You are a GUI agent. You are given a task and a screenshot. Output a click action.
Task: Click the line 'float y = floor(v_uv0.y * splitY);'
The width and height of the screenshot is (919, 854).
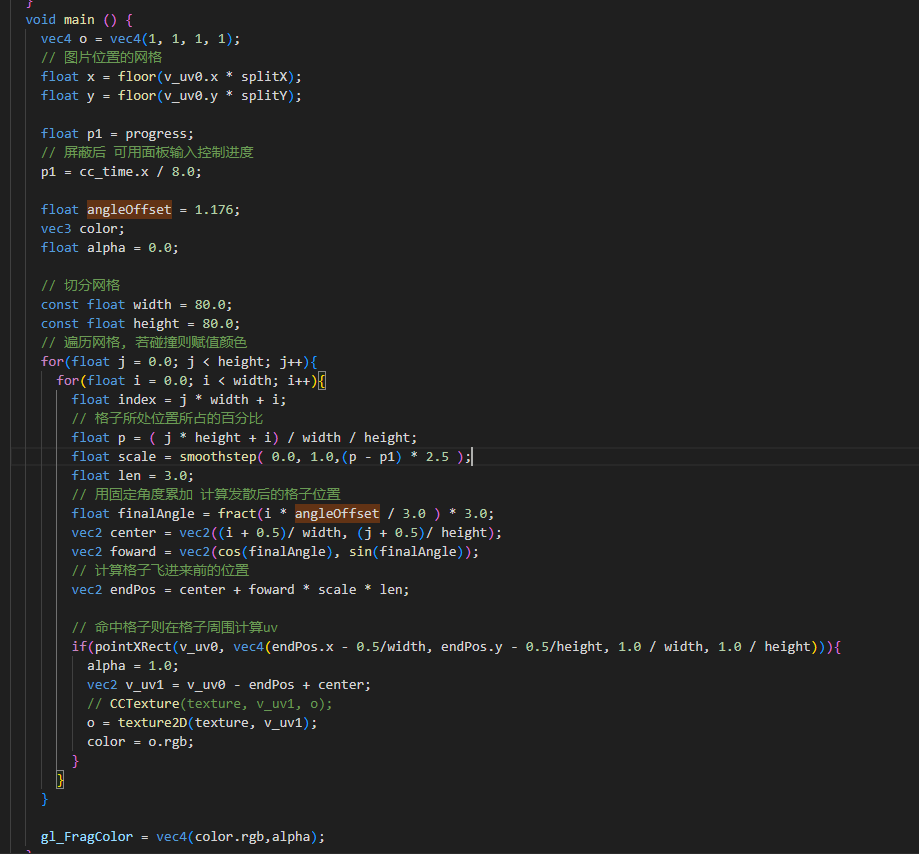pos(171,96)
